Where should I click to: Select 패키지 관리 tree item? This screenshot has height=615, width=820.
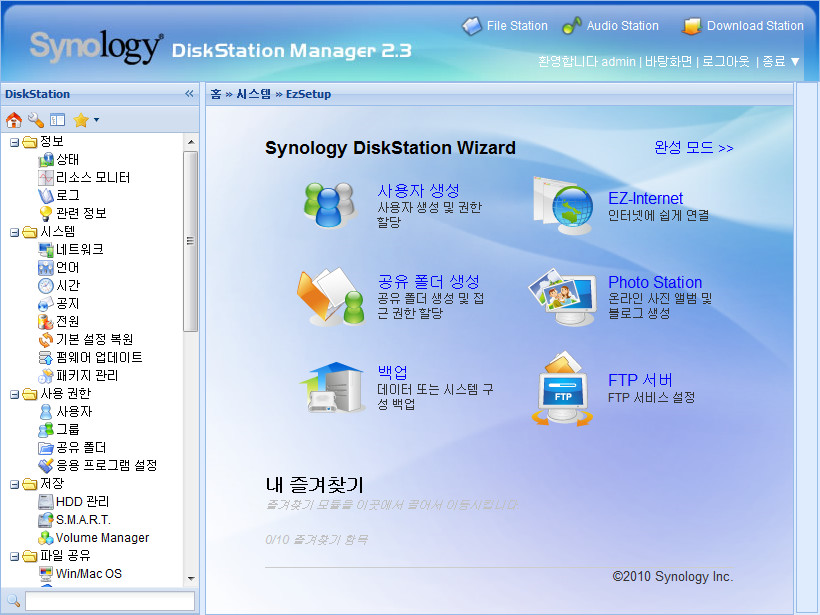click(87, 375)
